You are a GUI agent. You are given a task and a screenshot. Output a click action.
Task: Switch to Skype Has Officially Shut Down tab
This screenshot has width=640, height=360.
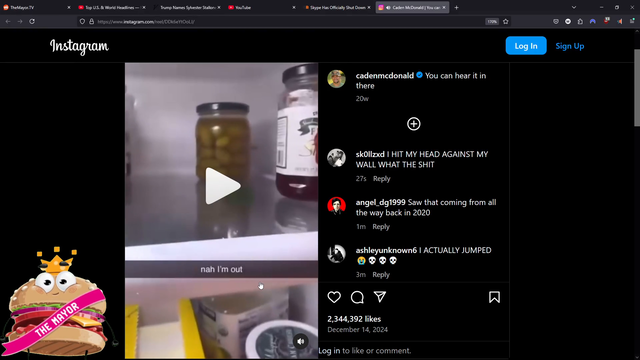[x=337, y=7]
